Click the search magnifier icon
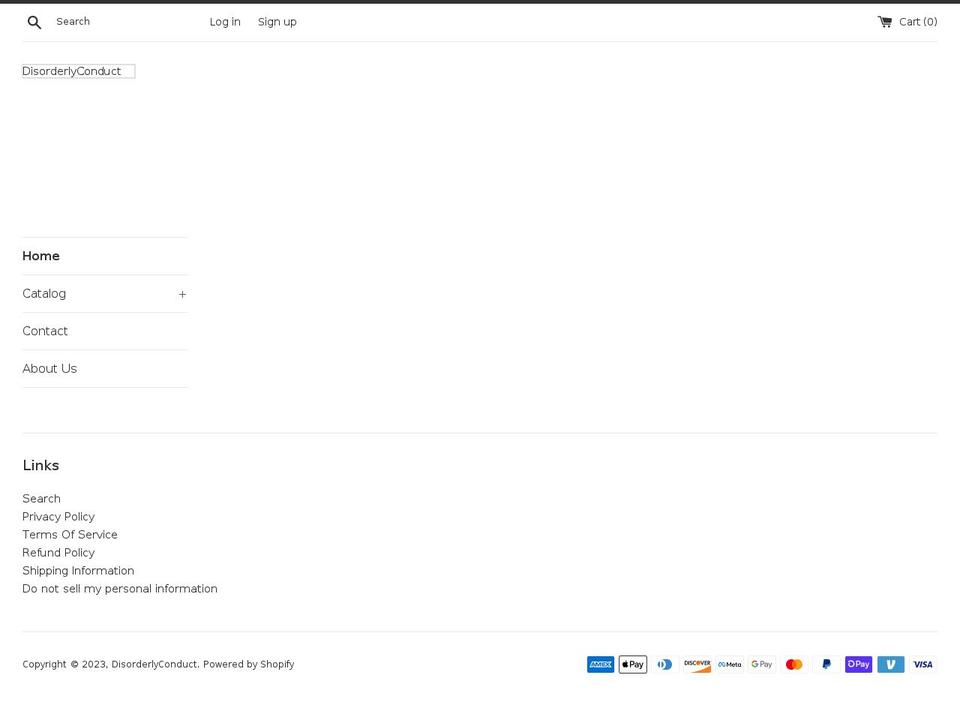 [x=34, y=23]
